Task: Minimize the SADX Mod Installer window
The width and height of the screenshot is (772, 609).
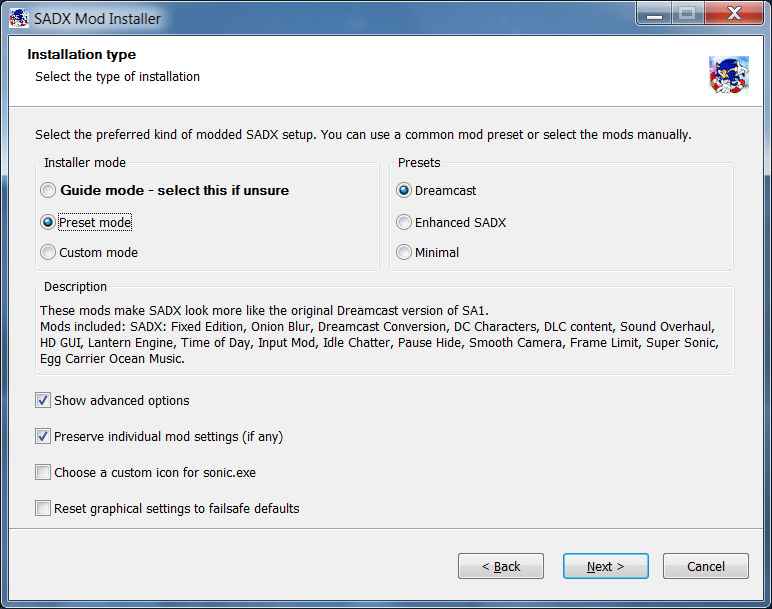Action: tap(654, 13)
